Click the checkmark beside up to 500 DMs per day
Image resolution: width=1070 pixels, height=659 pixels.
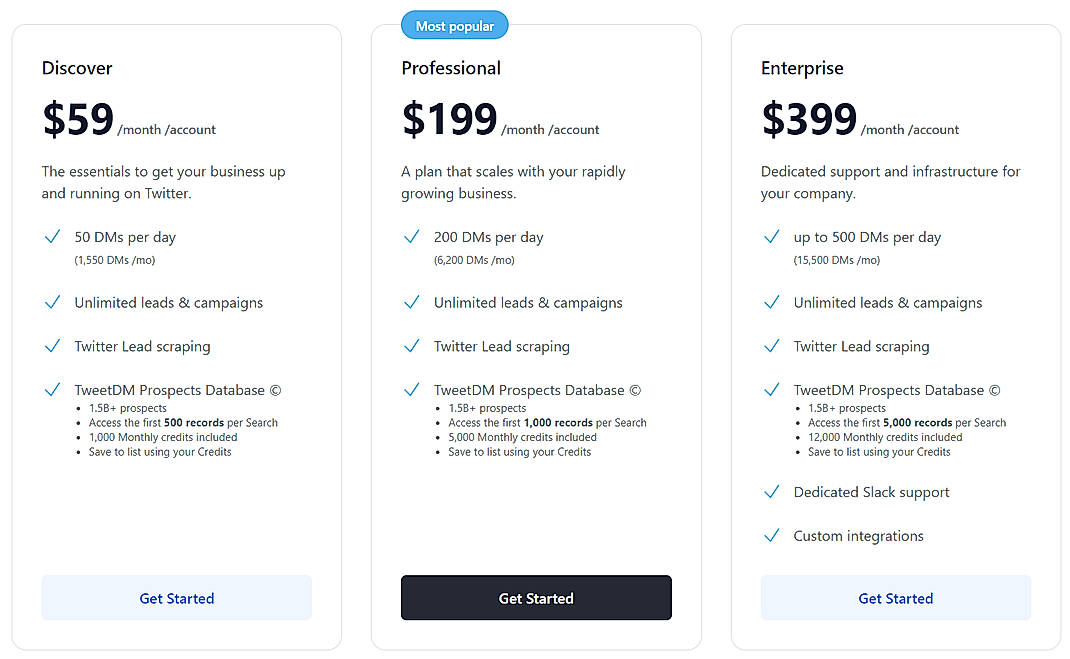(x=771, y=237)
